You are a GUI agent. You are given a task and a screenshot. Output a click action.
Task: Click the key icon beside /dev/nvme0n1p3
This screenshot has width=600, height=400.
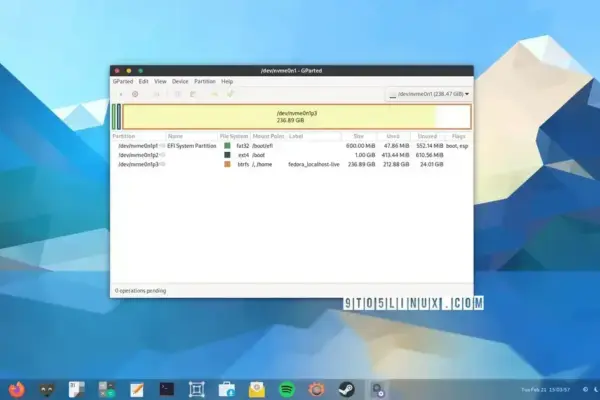tap(162, 164)
